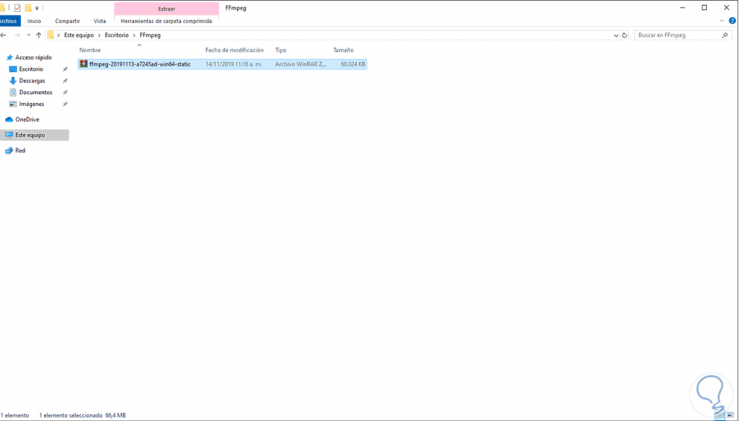Image resolution: width=745 pixels, height=421 pixels.
Task: Click the Archivo WinRAR type cell
Action: (x=301, y=64)
